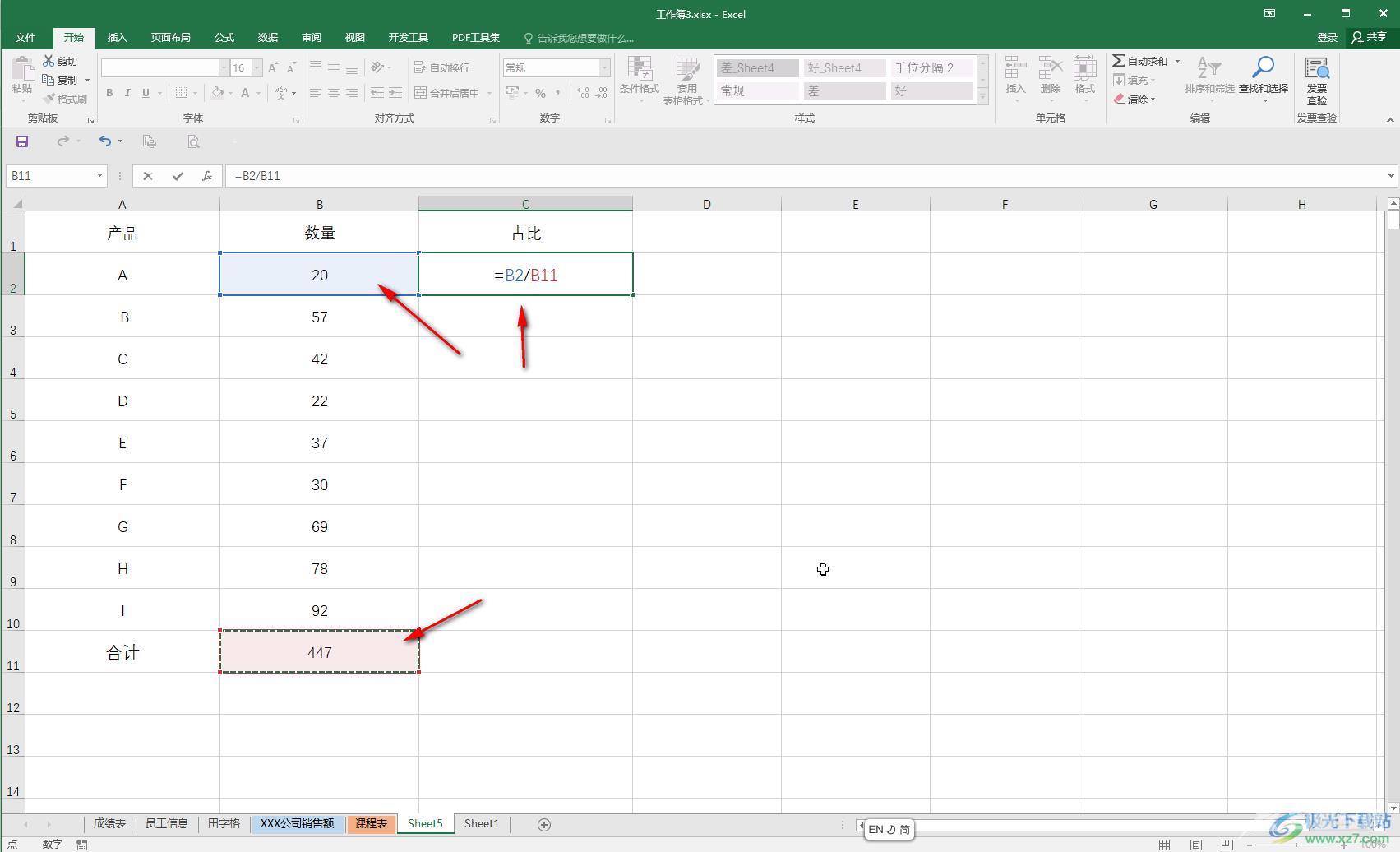Increase font size with the larger A icon
Screen dimensions: 1400x852
[273, 67]
